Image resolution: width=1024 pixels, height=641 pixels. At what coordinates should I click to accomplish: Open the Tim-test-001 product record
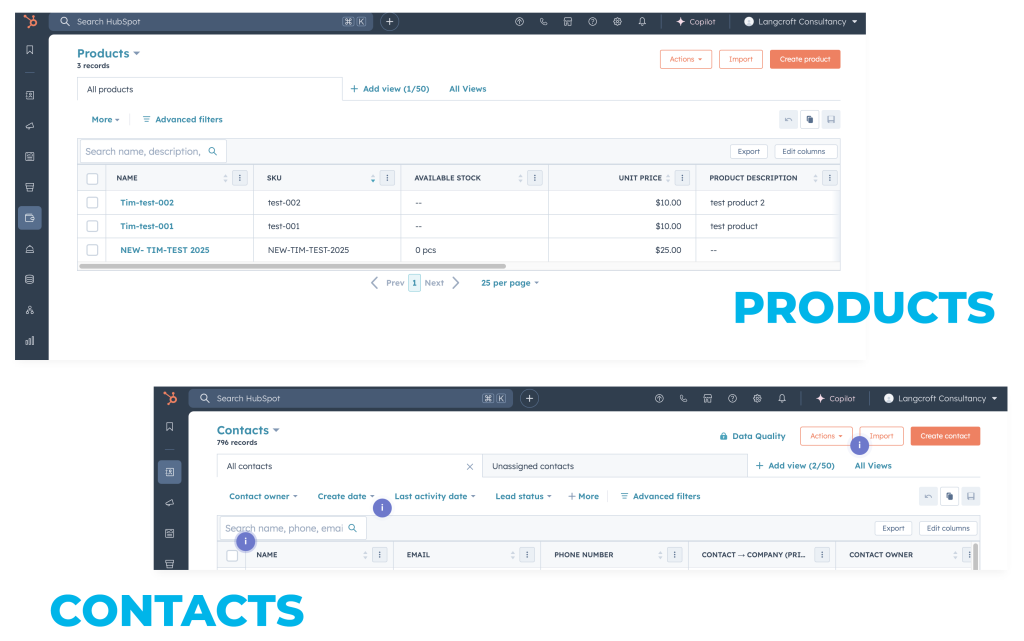147,226
